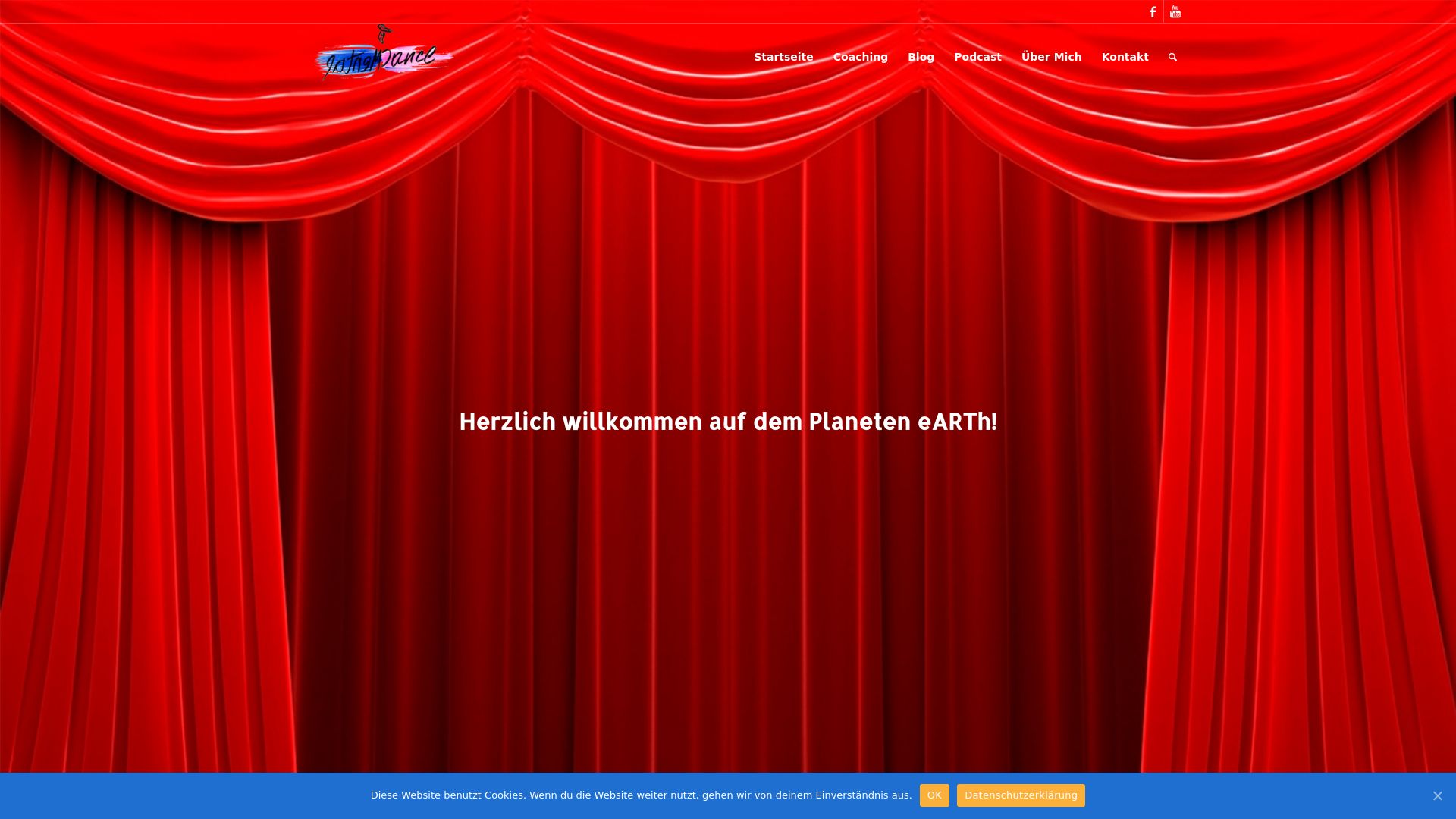
Task: Open the Facebook social link icon
Action: tap(1152, 12)
